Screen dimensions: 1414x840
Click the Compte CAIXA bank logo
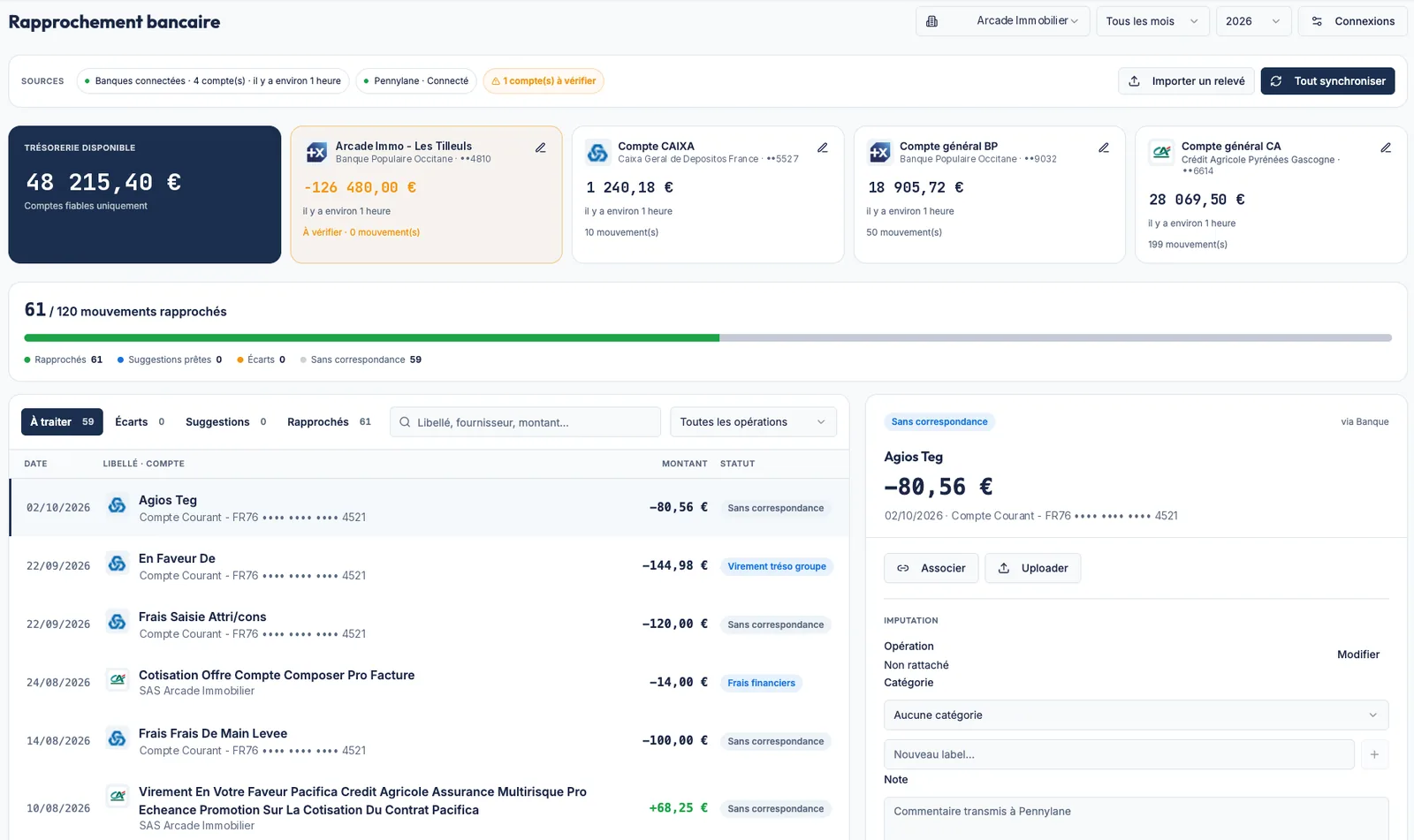click(x=597, y=153)
